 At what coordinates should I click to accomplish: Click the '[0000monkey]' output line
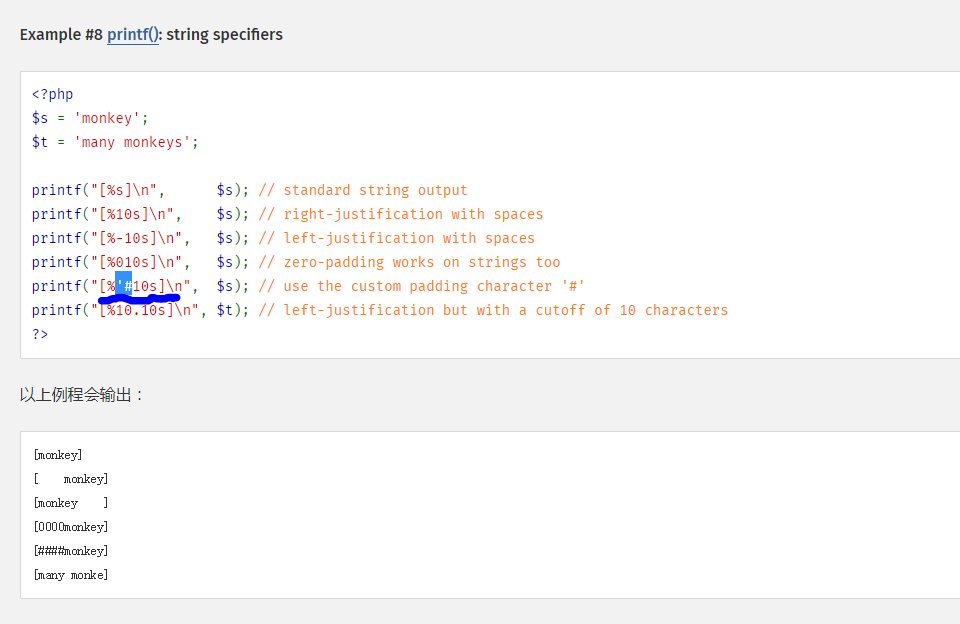(x=71, y=527)
